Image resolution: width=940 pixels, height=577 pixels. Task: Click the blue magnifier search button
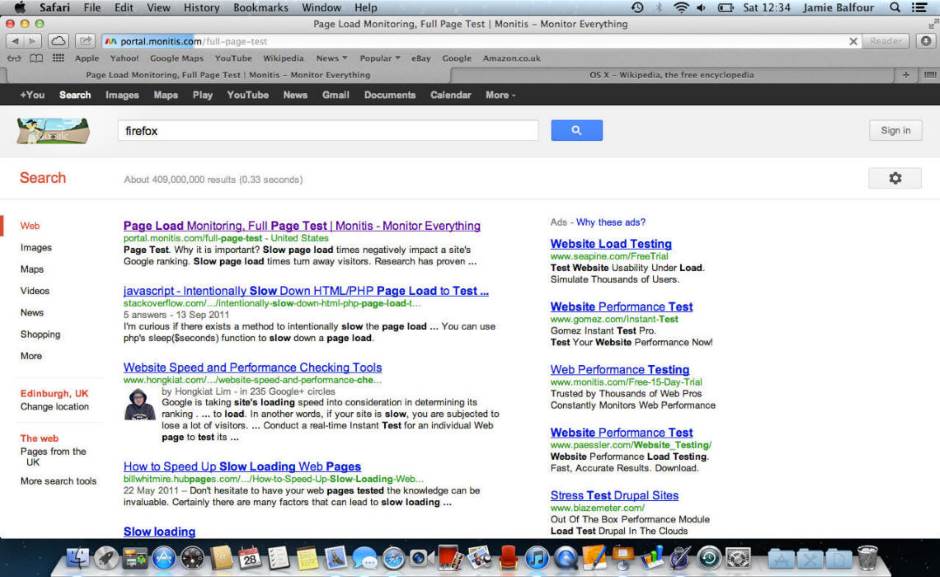[x=576, y=130]
